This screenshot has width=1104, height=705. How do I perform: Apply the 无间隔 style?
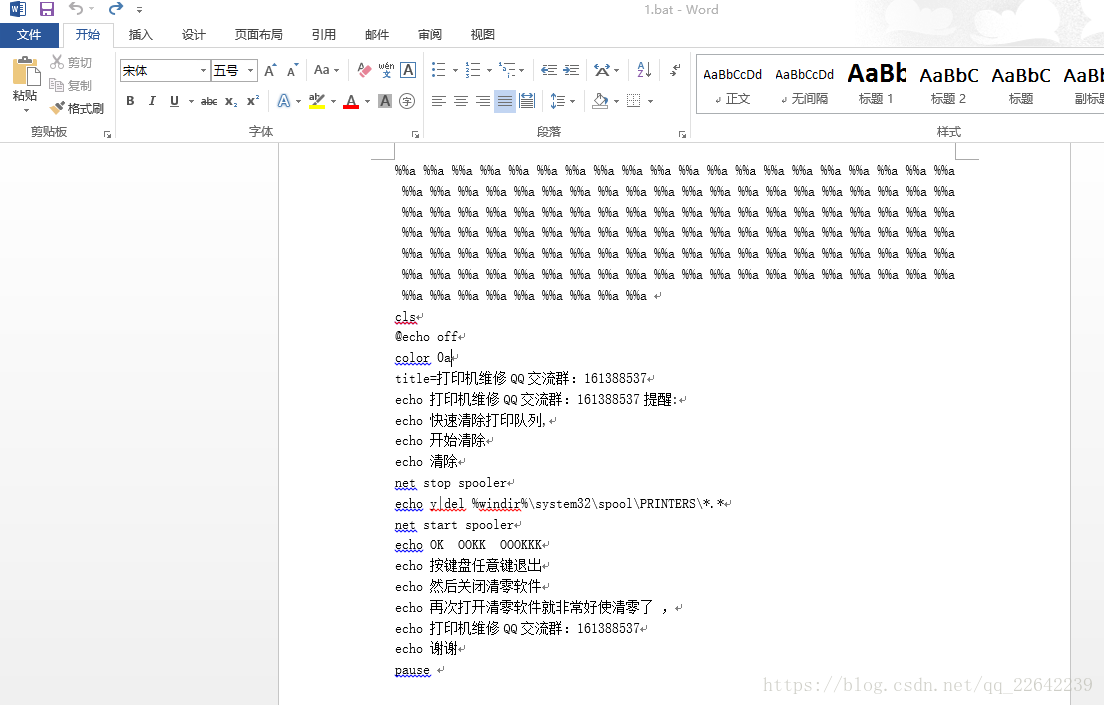(804, 85)
